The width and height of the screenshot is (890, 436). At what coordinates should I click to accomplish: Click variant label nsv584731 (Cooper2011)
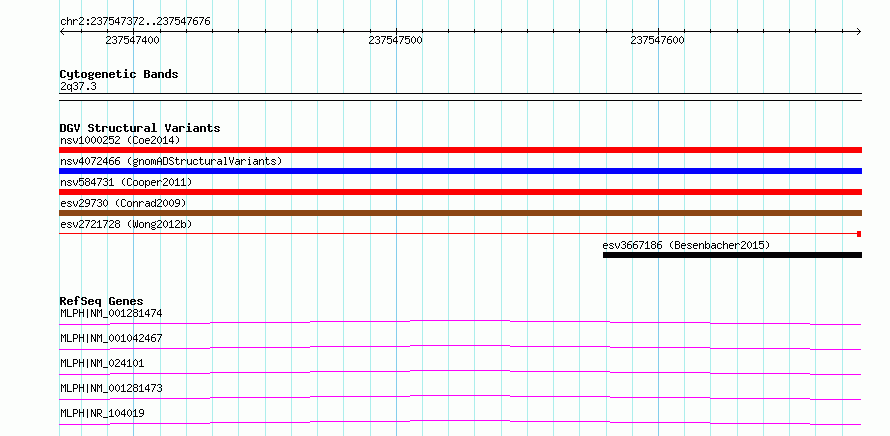point(126,182)
